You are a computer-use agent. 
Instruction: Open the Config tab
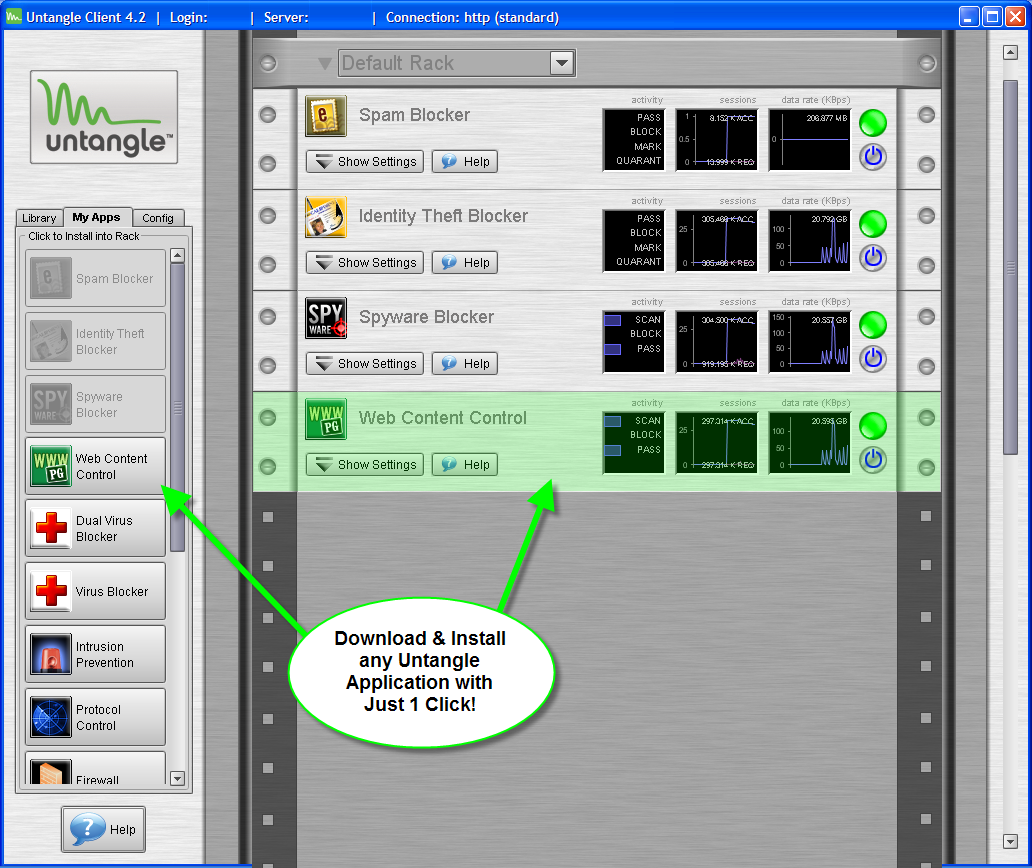tap(158, 218)
